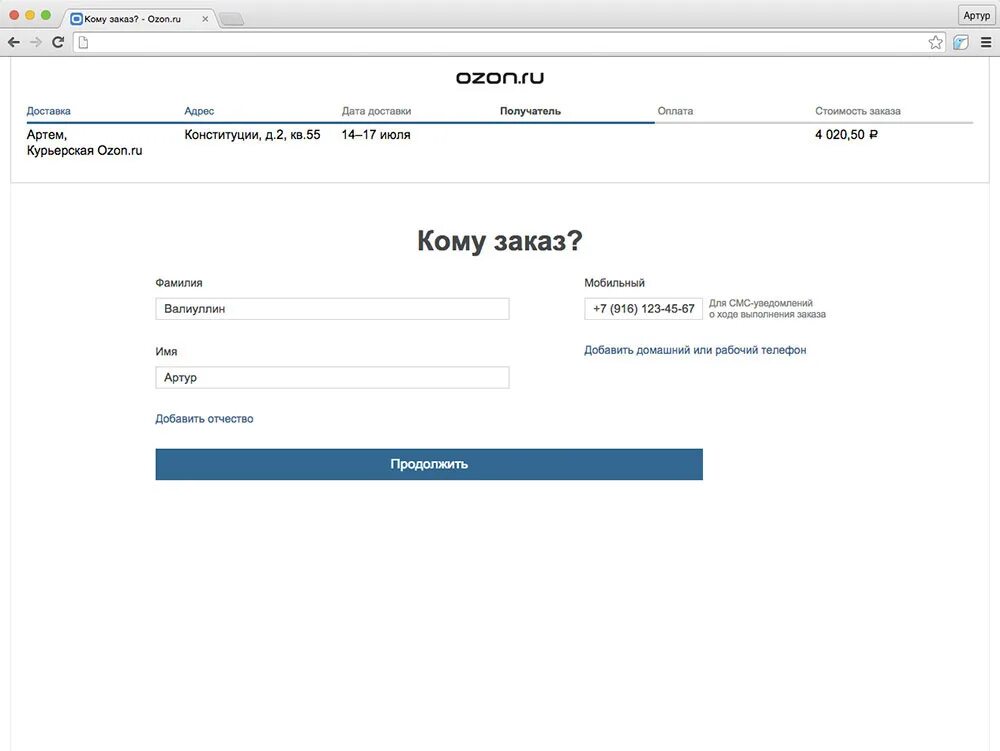
Task: Click the Артур profile button
Action: click(x=976, y=15)
